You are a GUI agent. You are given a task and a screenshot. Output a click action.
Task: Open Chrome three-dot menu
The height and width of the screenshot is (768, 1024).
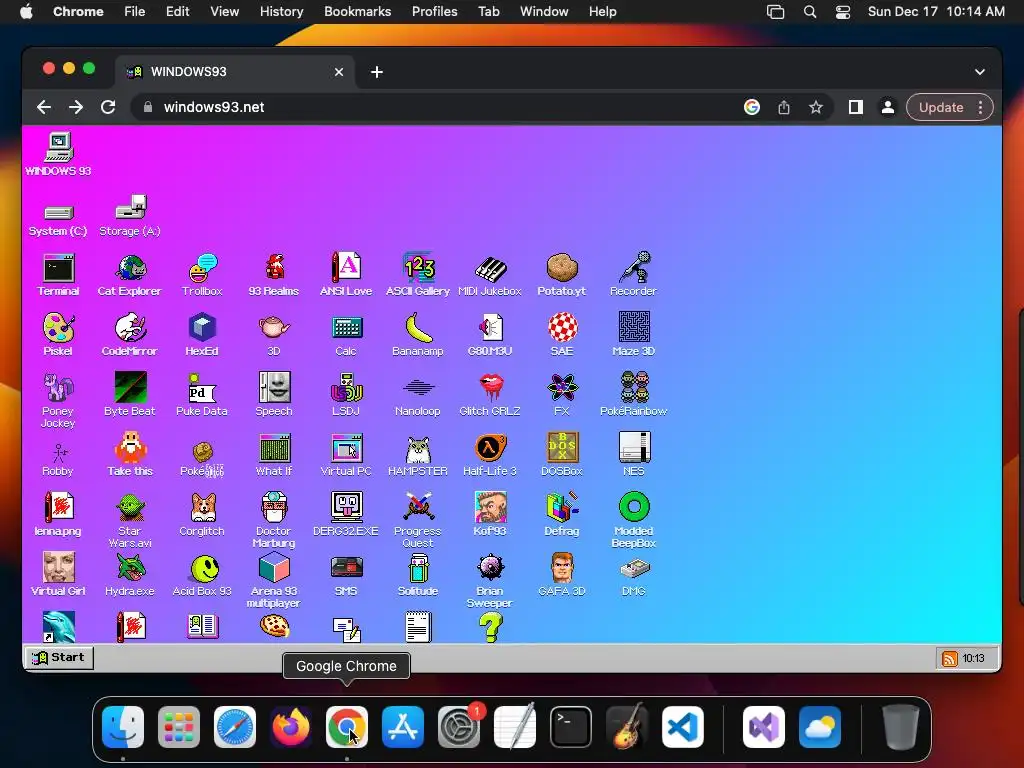pyautogui.click(x=980, y=107)
